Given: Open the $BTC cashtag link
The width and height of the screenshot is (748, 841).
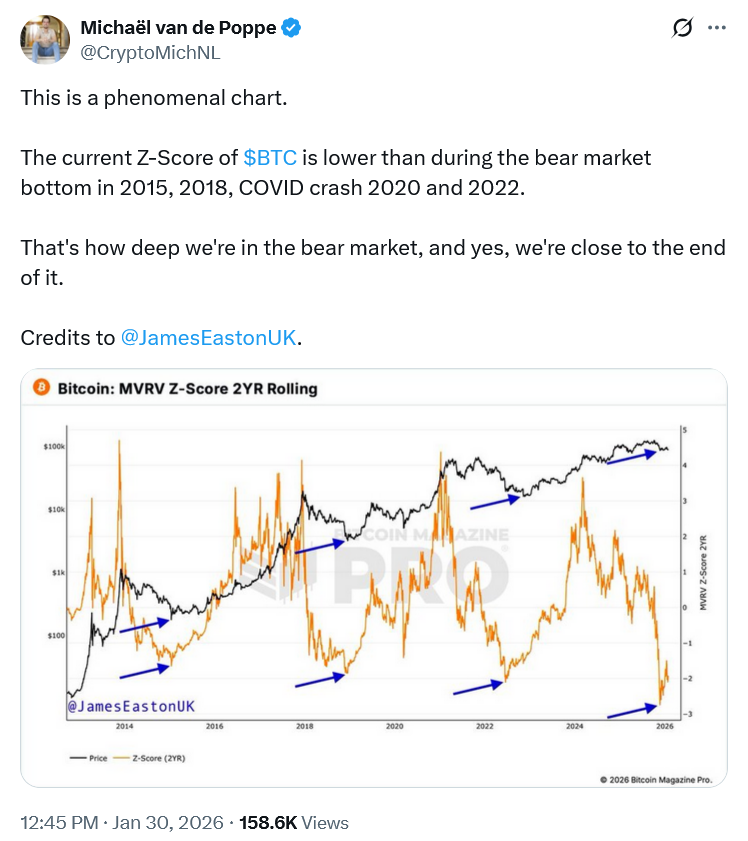Looking at the screenshot, I should point(270,158).
